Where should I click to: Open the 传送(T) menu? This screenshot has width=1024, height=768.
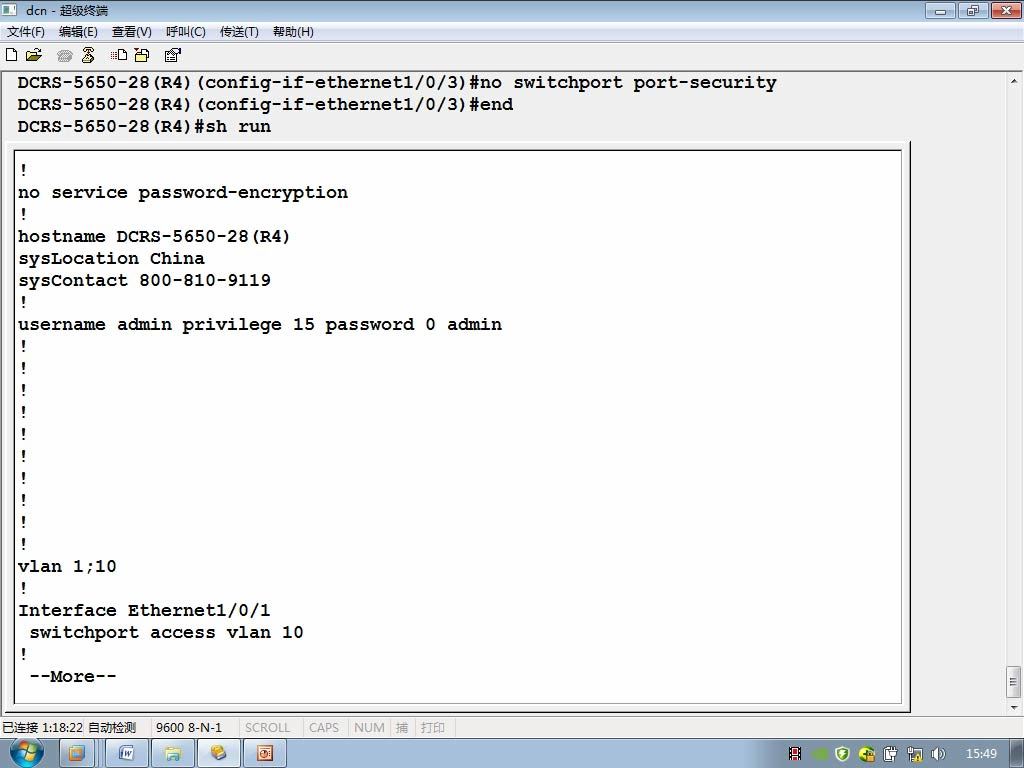tap(239, 31)
